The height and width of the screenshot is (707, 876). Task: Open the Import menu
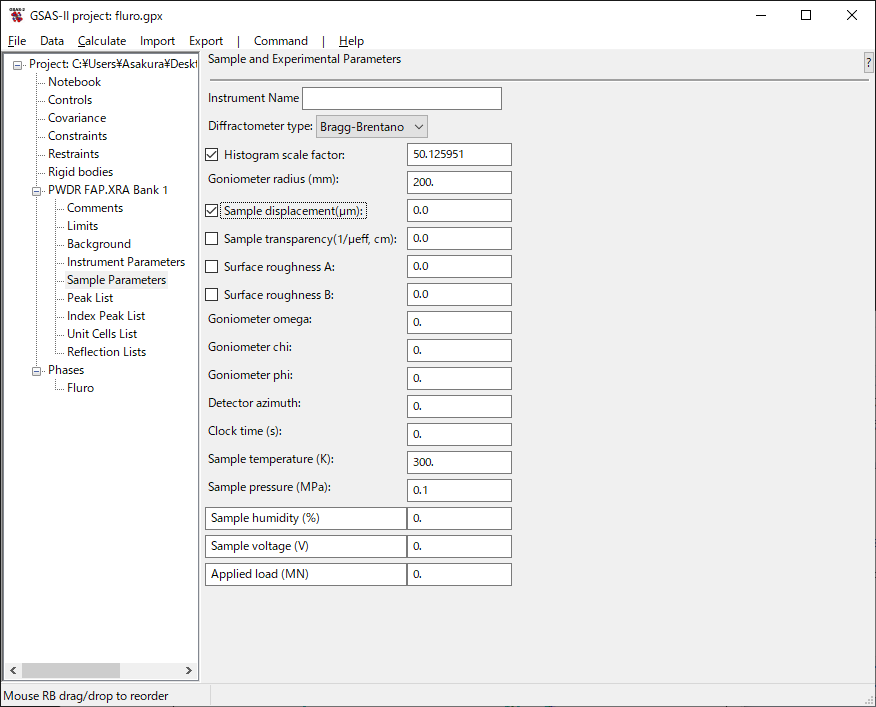pos(157,41)
